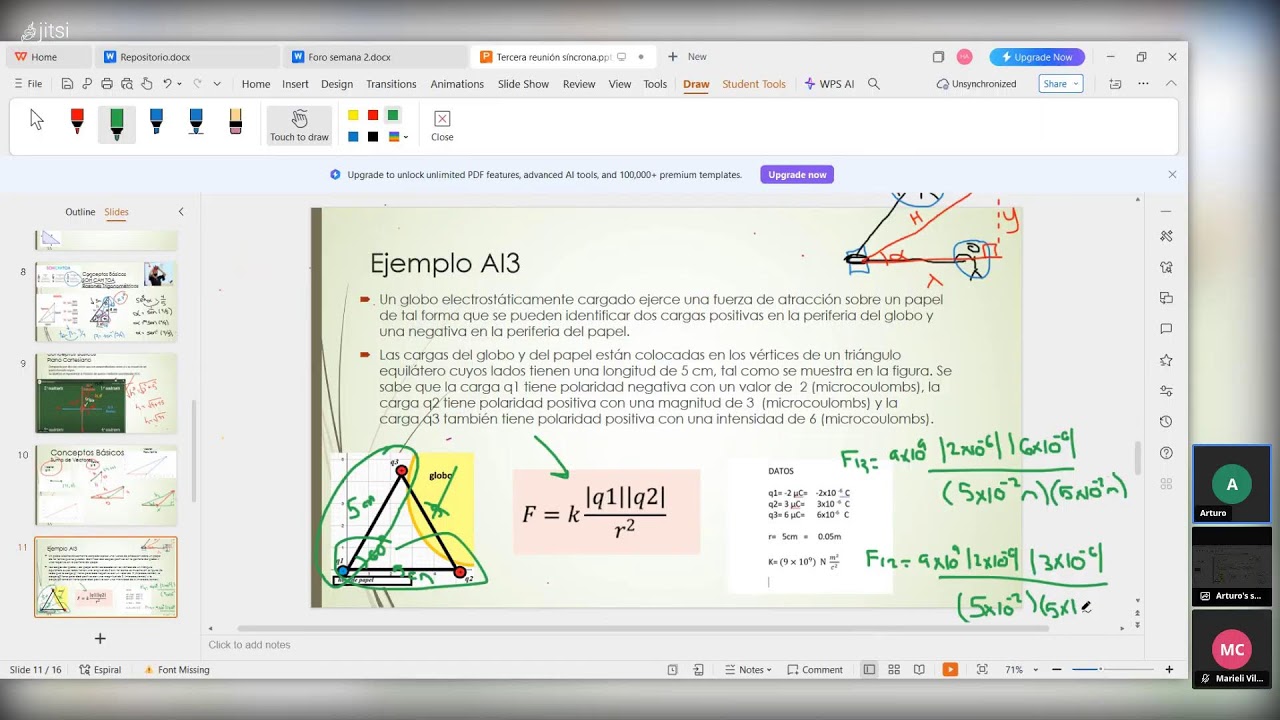1280x720 pixels.
Task: Pick the black ink color swatch
Action: 373,137
